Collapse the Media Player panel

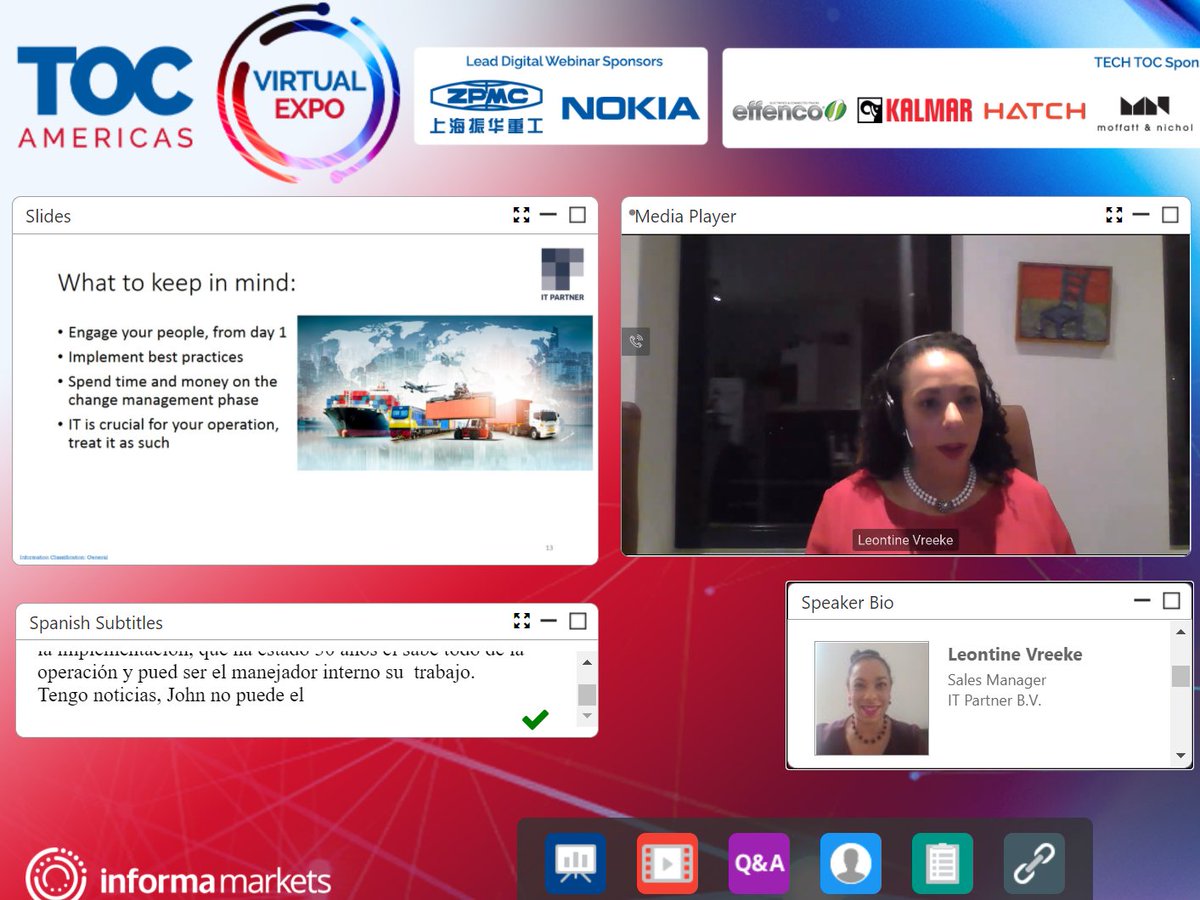click(1141, 214)
